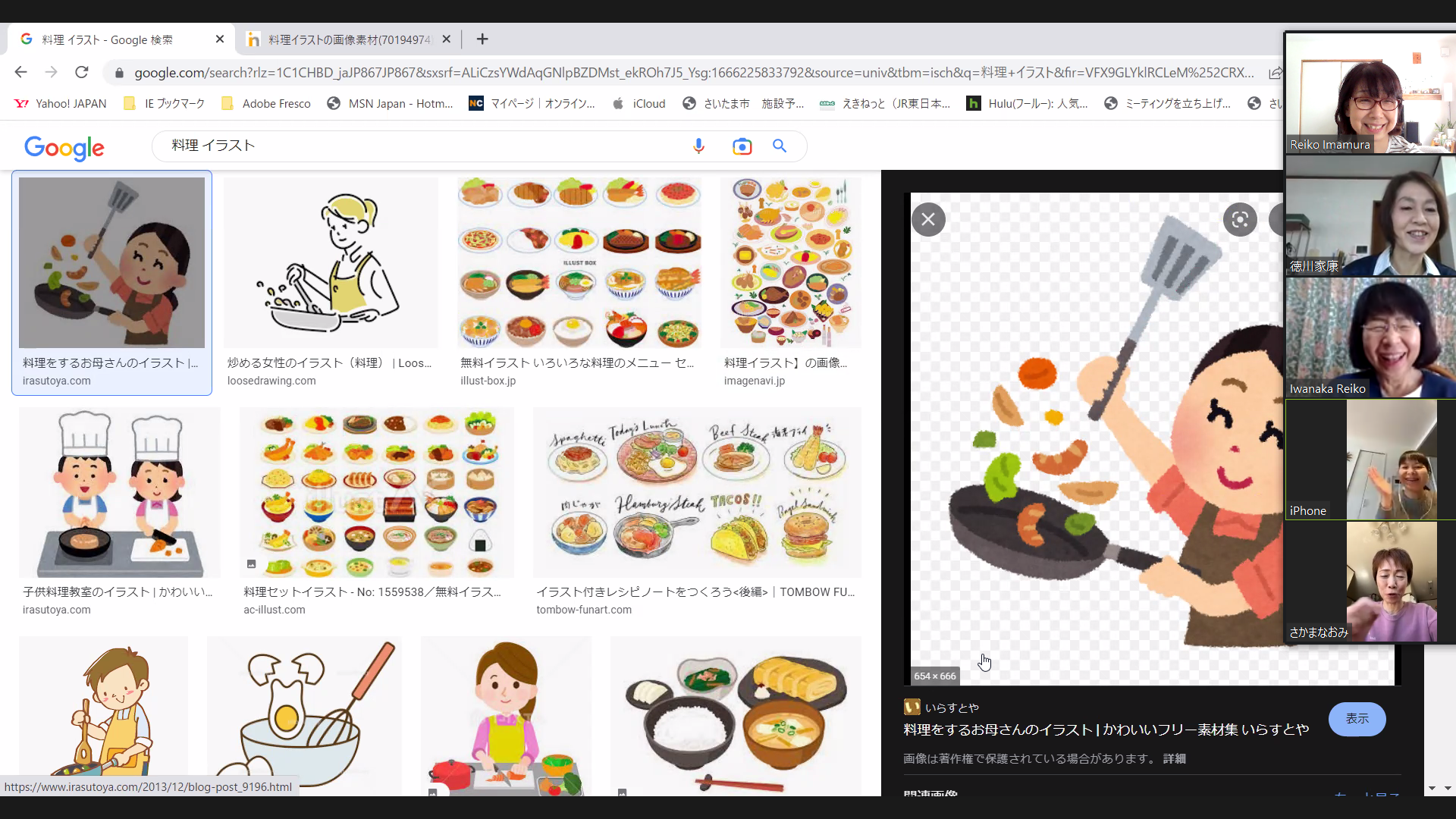The width and height of the screenshot is (1456, 819).
Task: Open the woman chopping vegetables thumbnail
Action: point(506,716)
